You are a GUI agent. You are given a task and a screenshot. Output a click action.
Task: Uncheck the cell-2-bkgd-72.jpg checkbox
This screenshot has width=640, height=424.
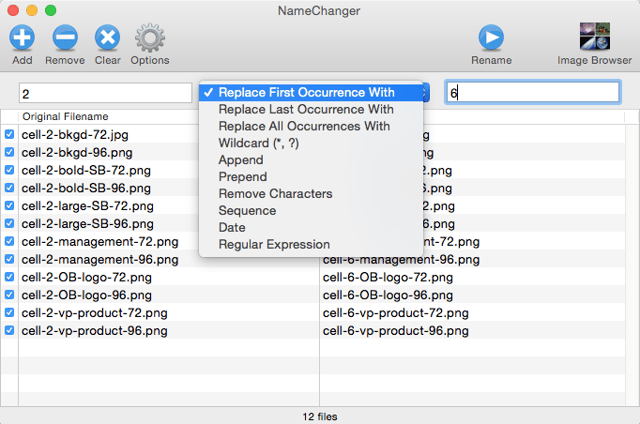9,134
